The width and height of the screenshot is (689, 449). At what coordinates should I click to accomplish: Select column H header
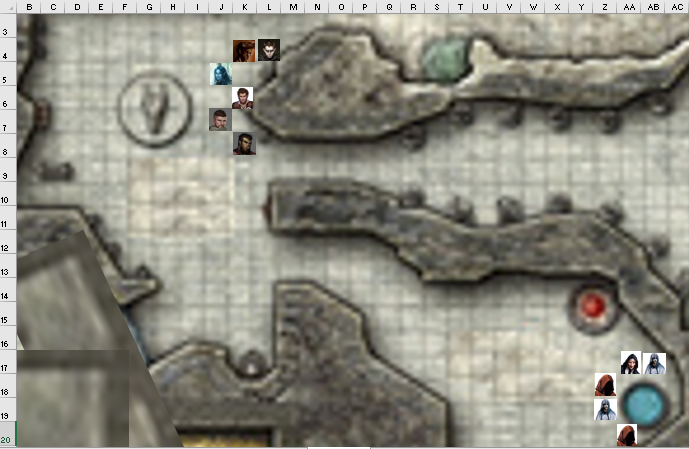pyautogui.click(x=173, y=7)
